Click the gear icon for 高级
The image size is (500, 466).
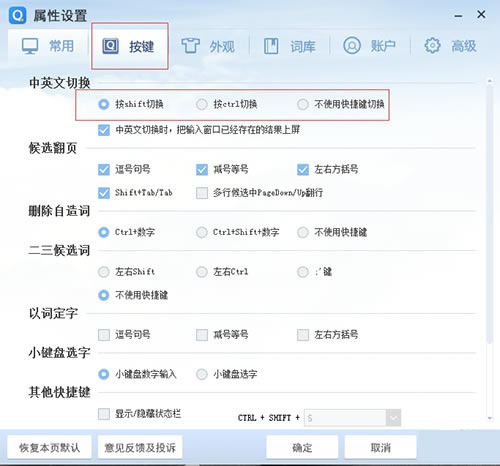[432, 46]
